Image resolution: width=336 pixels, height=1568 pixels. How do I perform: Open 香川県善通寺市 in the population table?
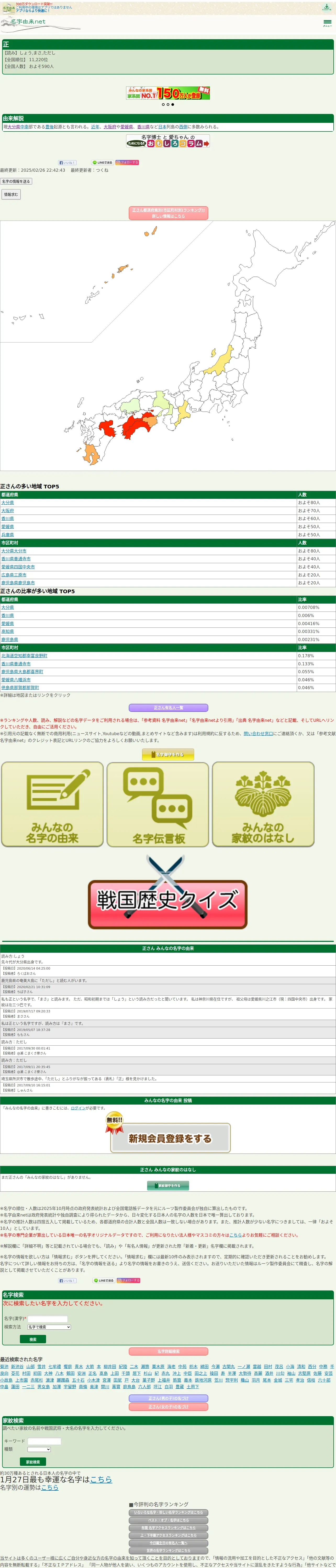[16, 559]
